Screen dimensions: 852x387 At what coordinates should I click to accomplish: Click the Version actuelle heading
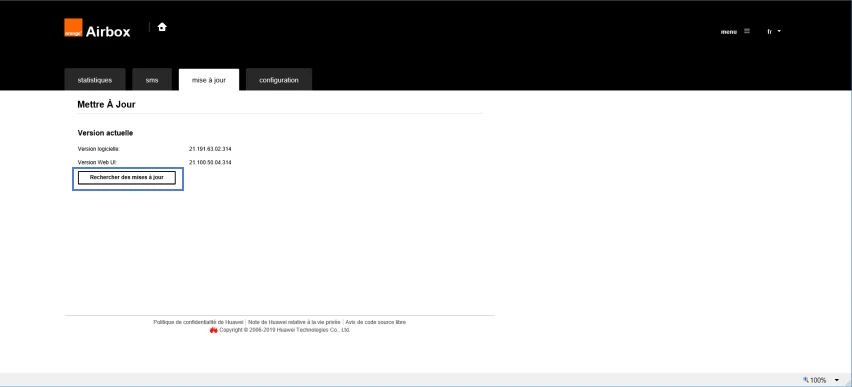point(105,133)
